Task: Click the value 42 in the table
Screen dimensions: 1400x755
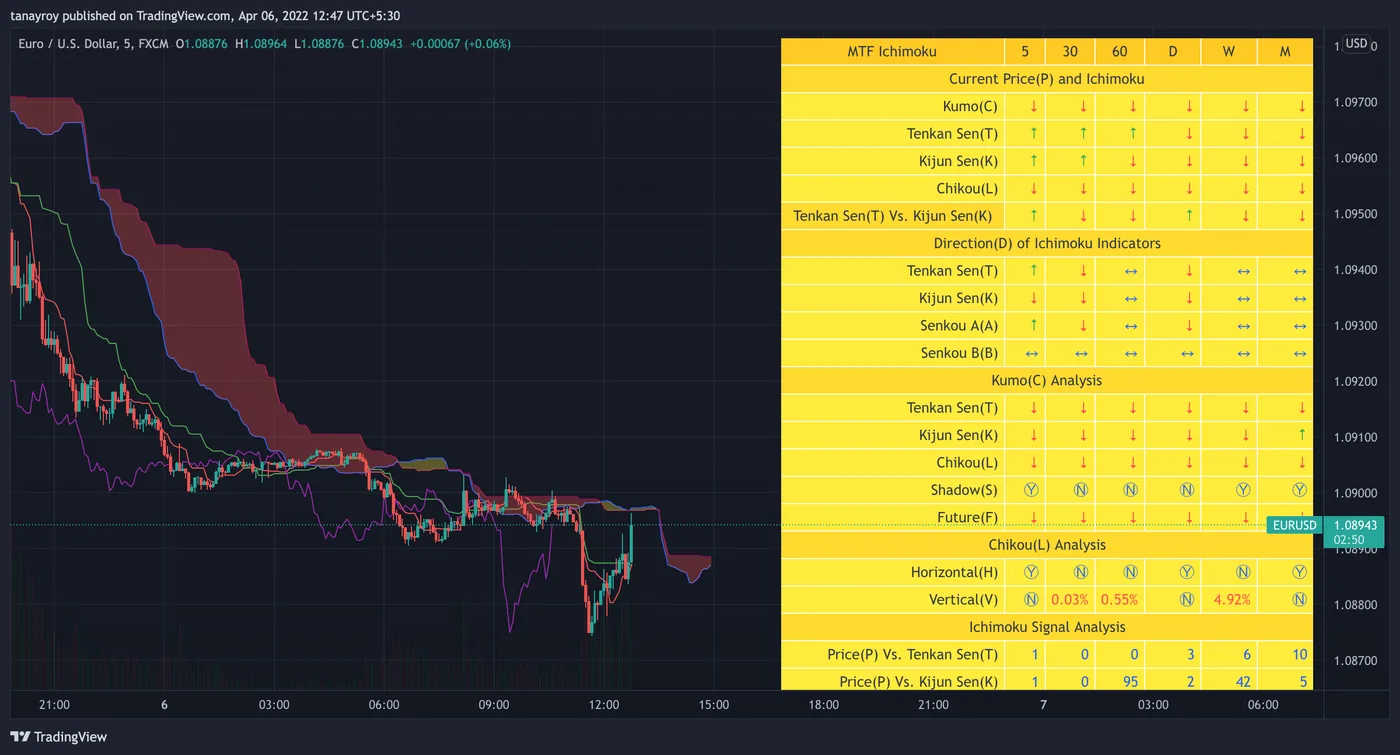Action: coord(1244,682)
